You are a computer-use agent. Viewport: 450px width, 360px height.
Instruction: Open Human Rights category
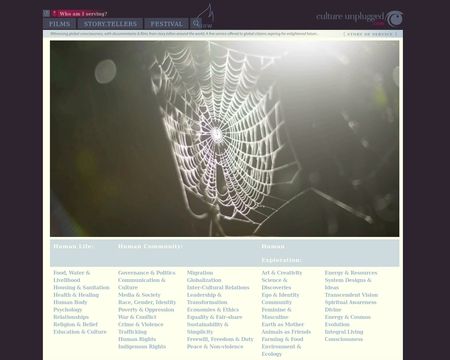[137, 339]
